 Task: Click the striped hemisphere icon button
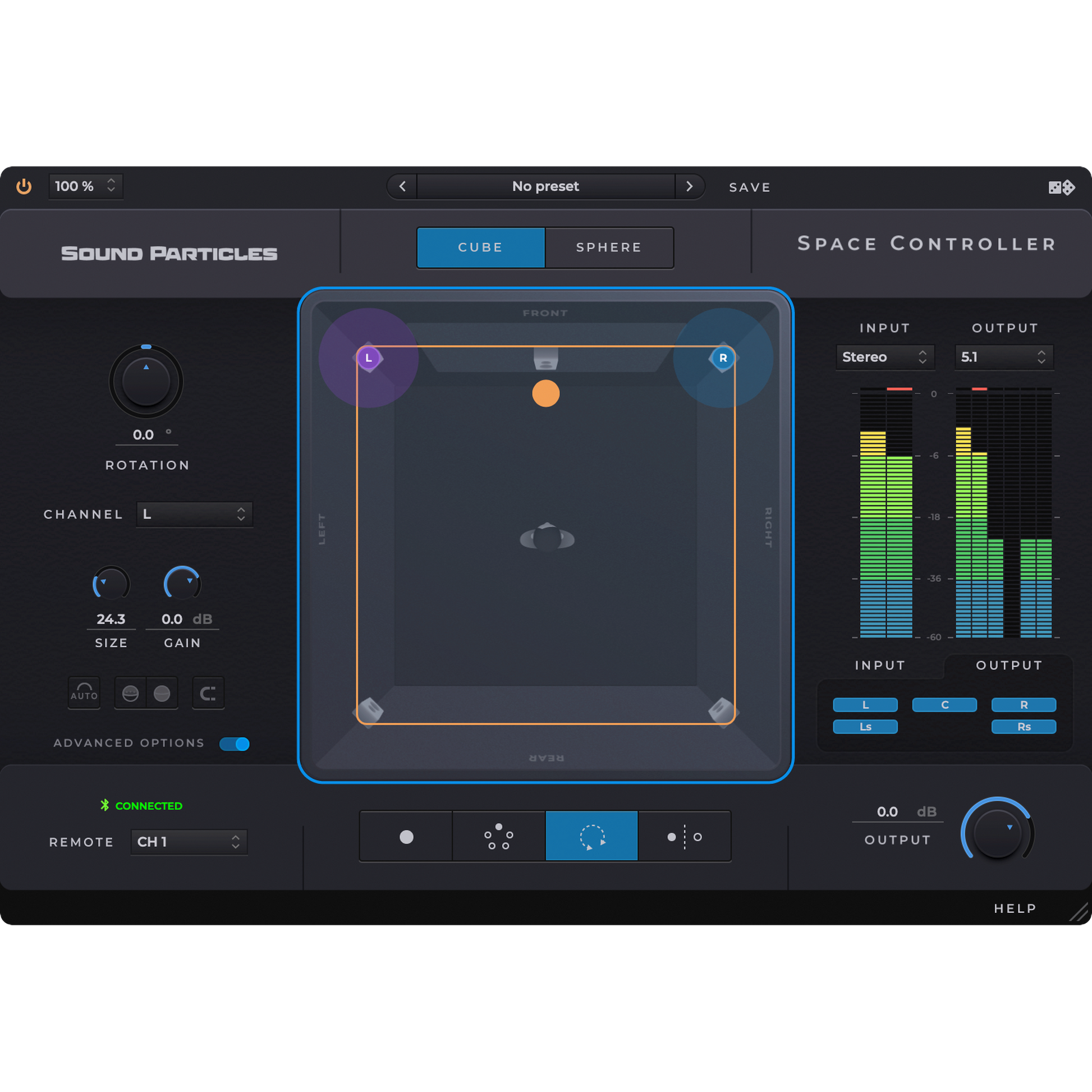click(131, 693)
